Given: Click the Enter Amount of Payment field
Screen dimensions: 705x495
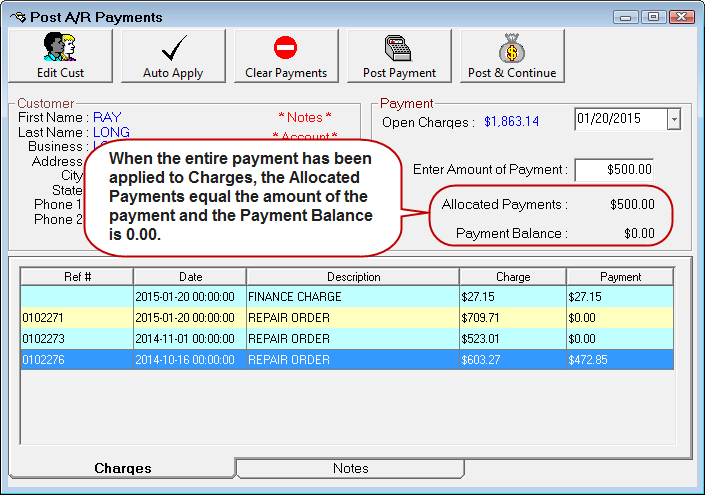Looking at the screenshot, I should click(614, 170).
